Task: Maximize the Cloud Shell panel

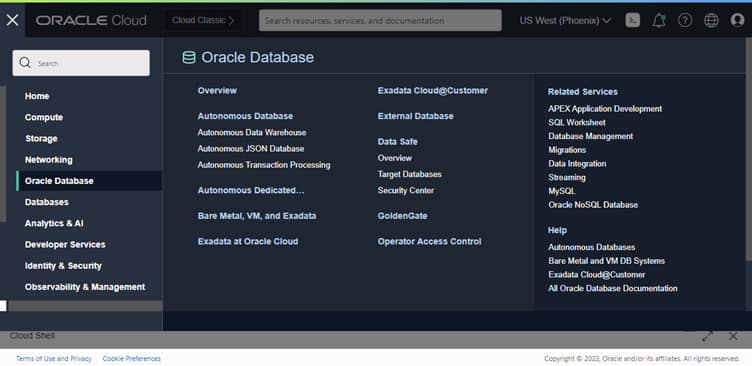Action: point(707,336)
